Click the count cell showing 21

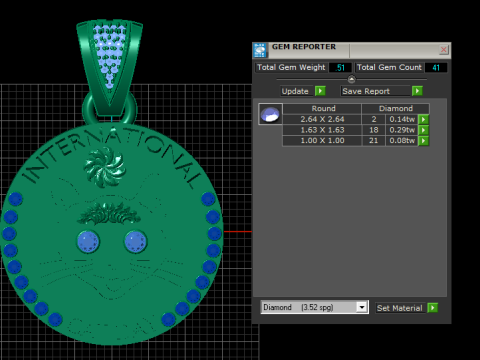click(x=373, y=141)
